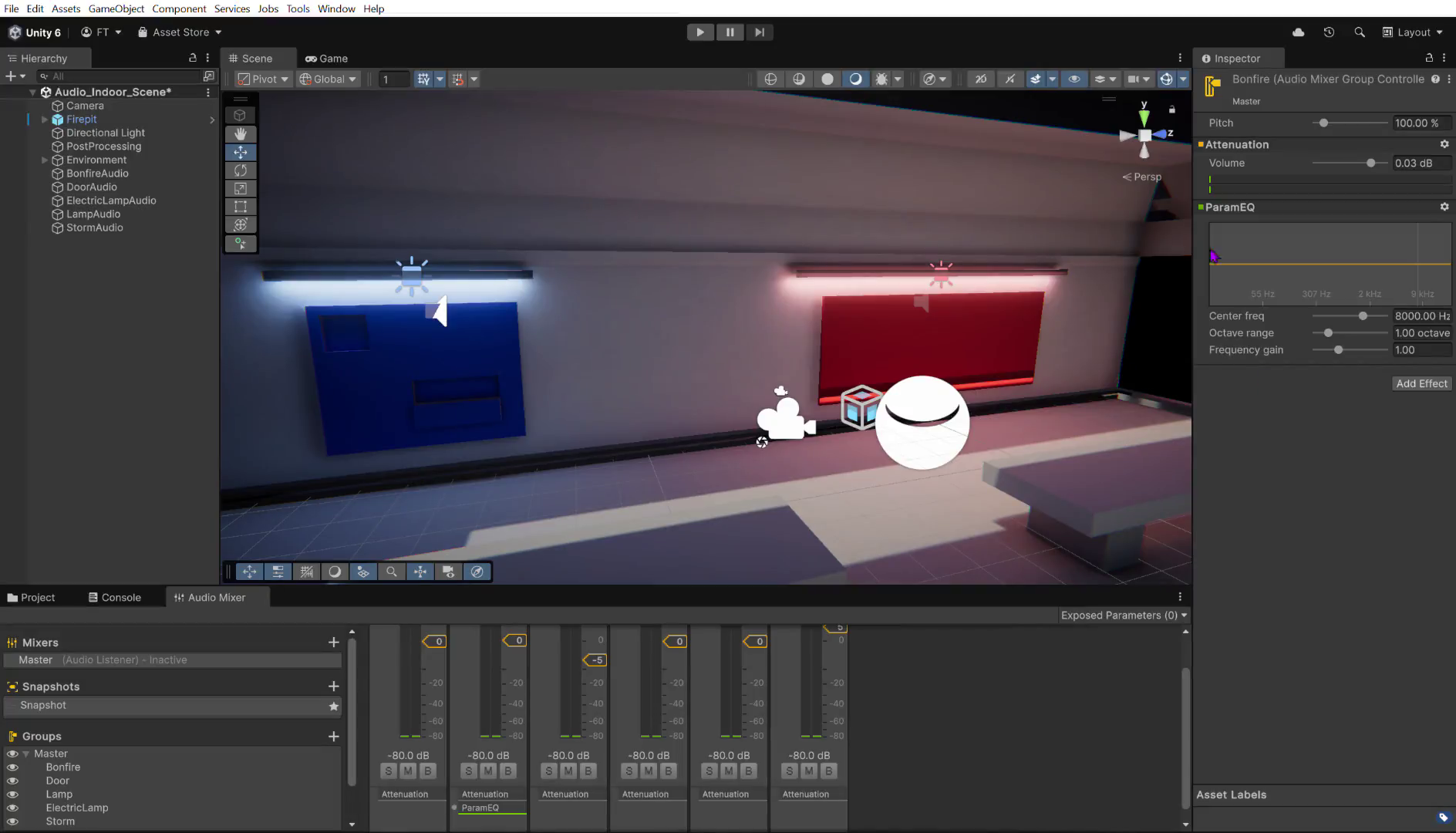Open Exposed Parameters dropdown

[x=1123, y=615]
